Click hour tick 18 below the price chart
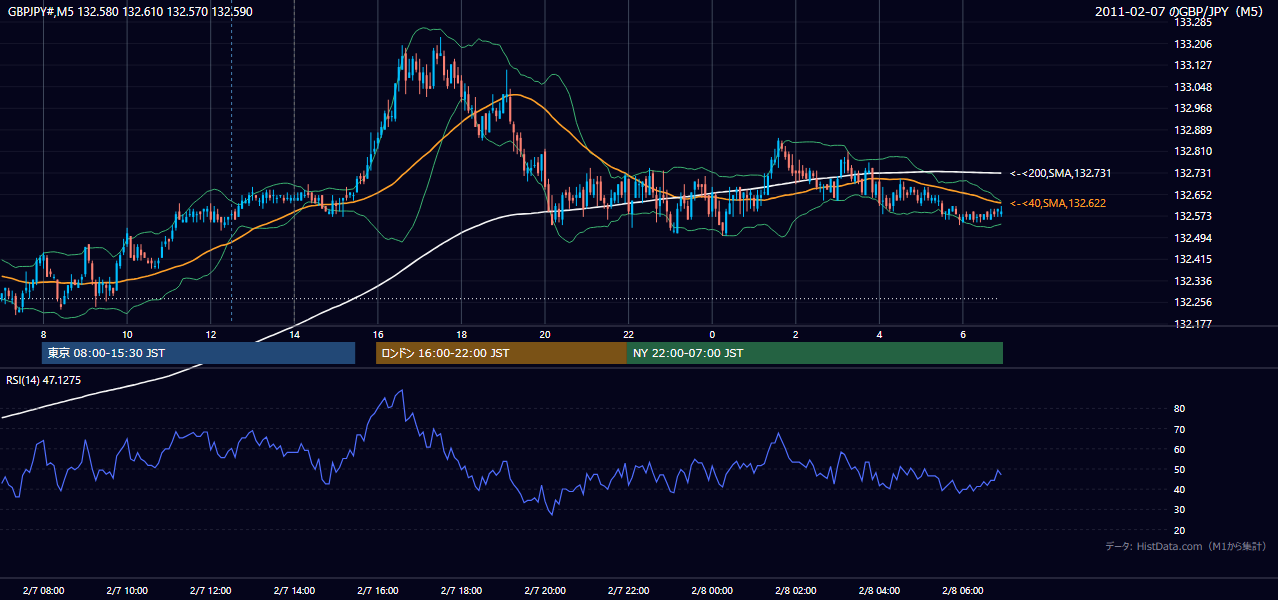Screen dimensions: 1278x600 pos(461,333)
